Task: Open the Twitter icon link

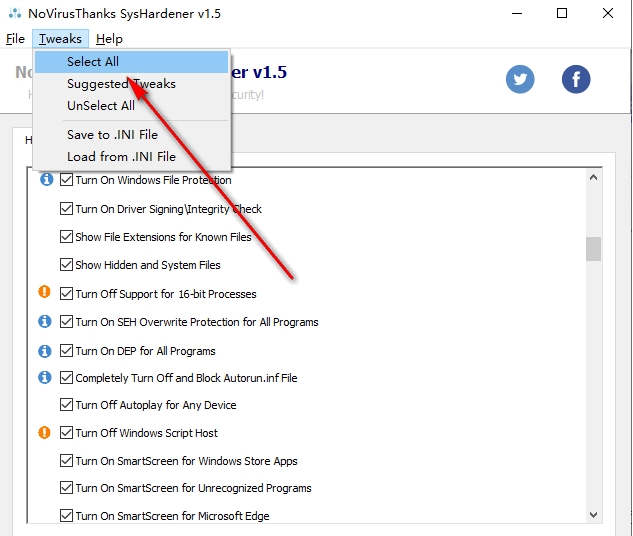Action: pyautogui.click(x=520, y=79)
